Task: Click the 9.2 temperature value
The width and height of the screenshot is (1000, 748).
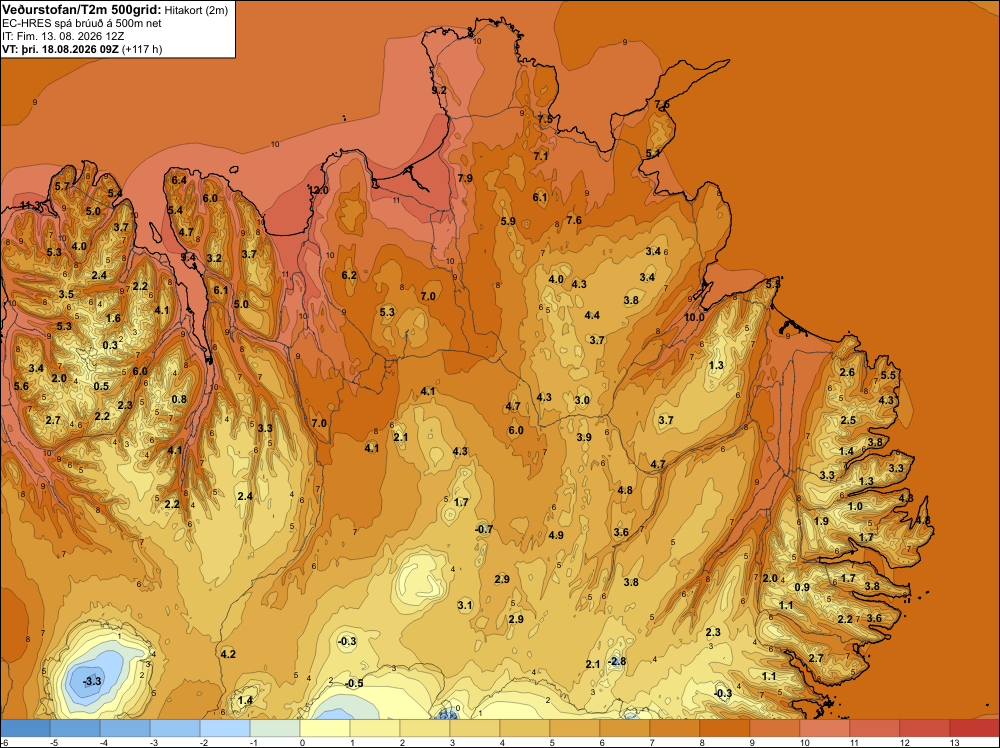Action: click(439, 91)
